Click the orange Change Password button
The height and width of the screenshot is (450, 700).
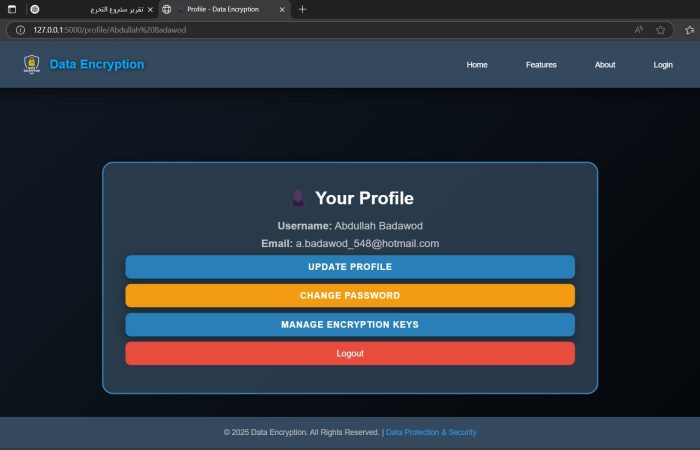[350, 296]
